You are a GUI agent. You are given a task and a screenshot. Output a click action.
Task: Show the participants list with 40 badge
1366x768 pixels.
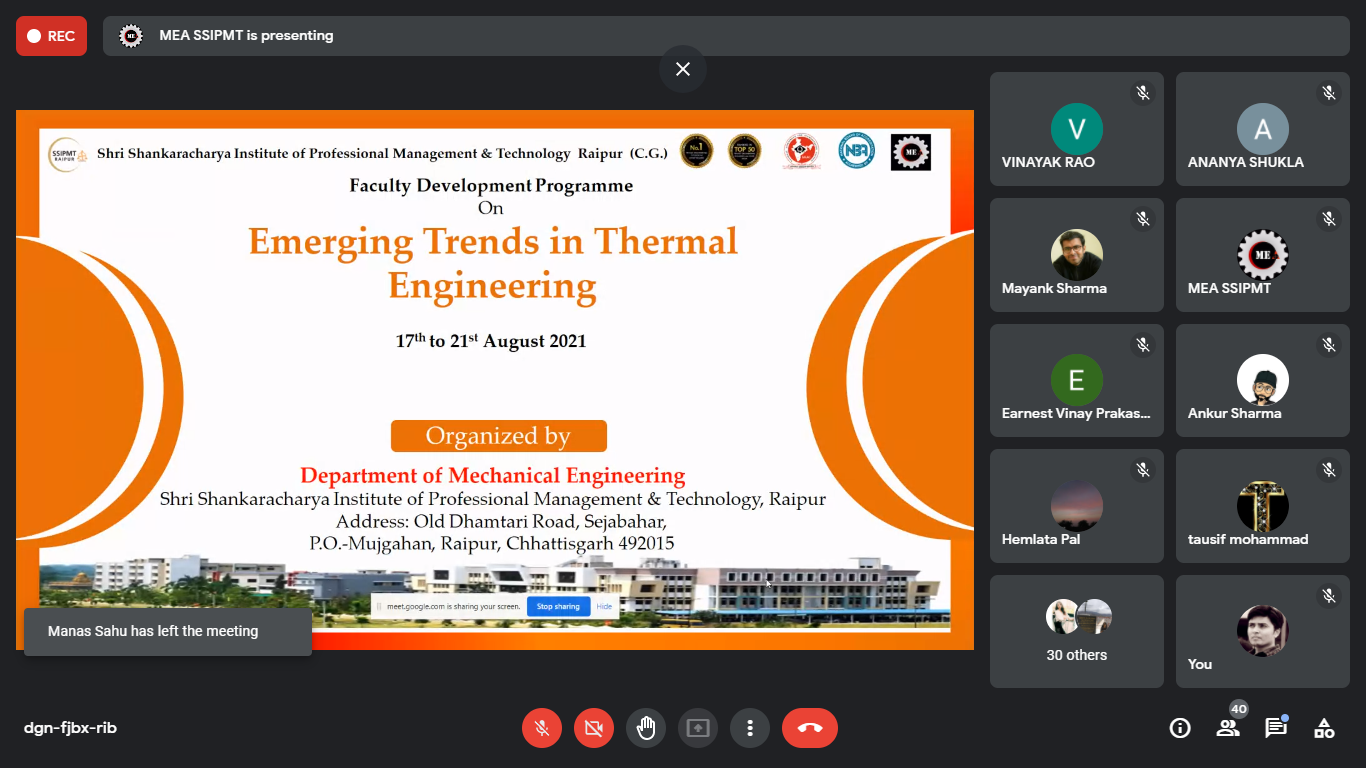[x=1228, y=728]
